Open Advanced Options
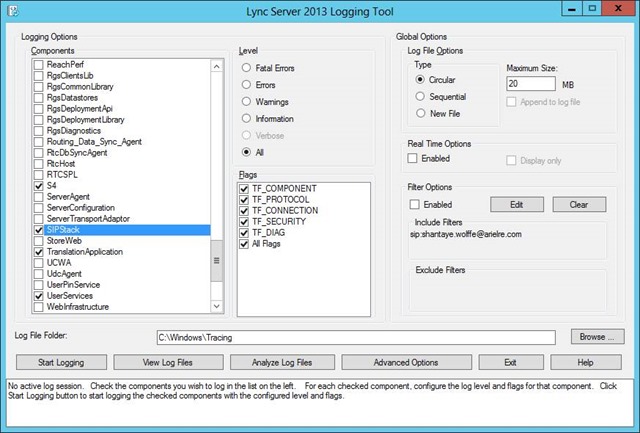The width and height of the screenshot is (640, 433). click(x=406, y=362)
